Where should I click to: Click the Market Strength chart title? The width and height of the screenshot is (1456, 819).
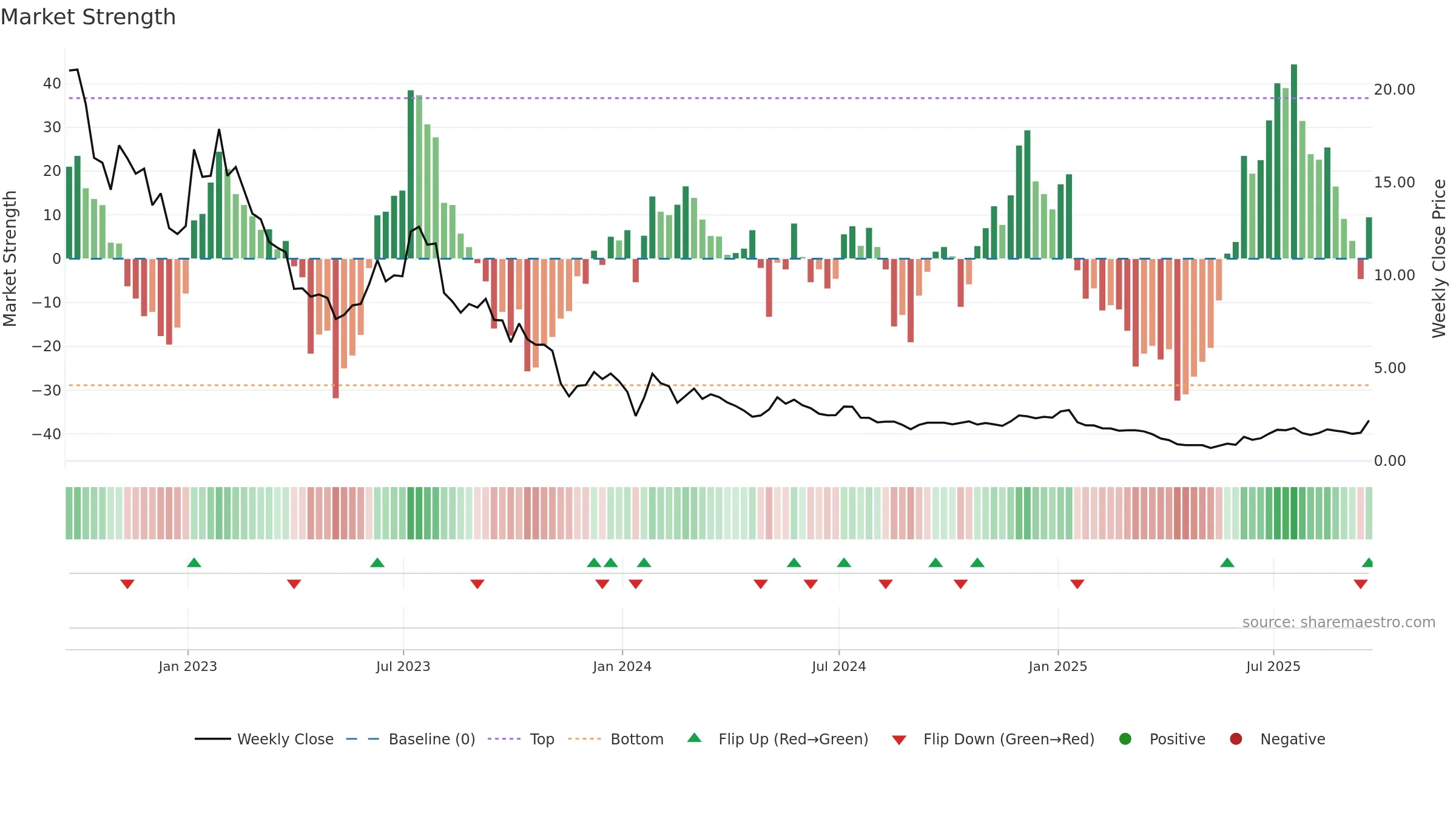(88, 17)
